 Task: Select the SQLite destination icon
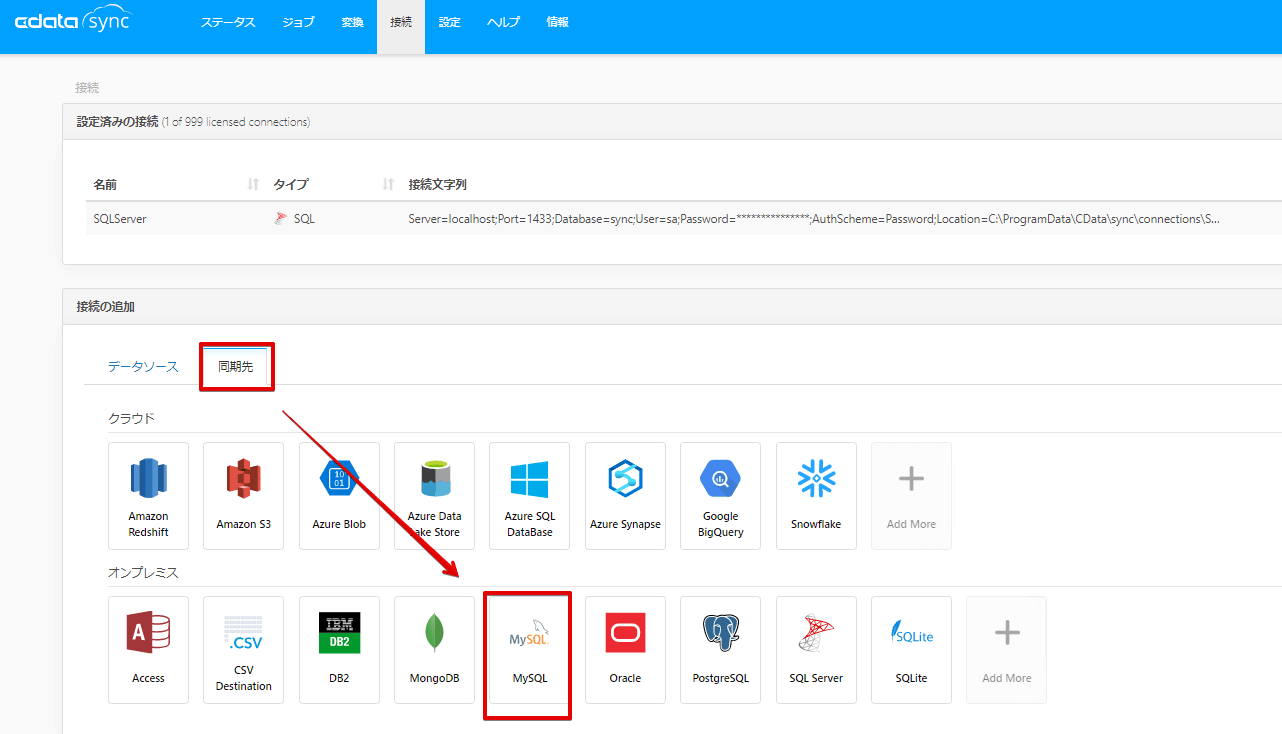[x=911, y=633]
